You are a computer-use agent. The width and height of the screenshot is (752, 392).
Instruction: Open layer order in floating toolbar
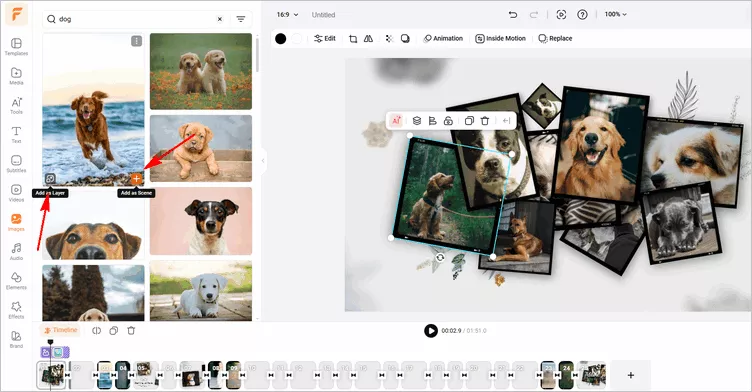(417, 121)
